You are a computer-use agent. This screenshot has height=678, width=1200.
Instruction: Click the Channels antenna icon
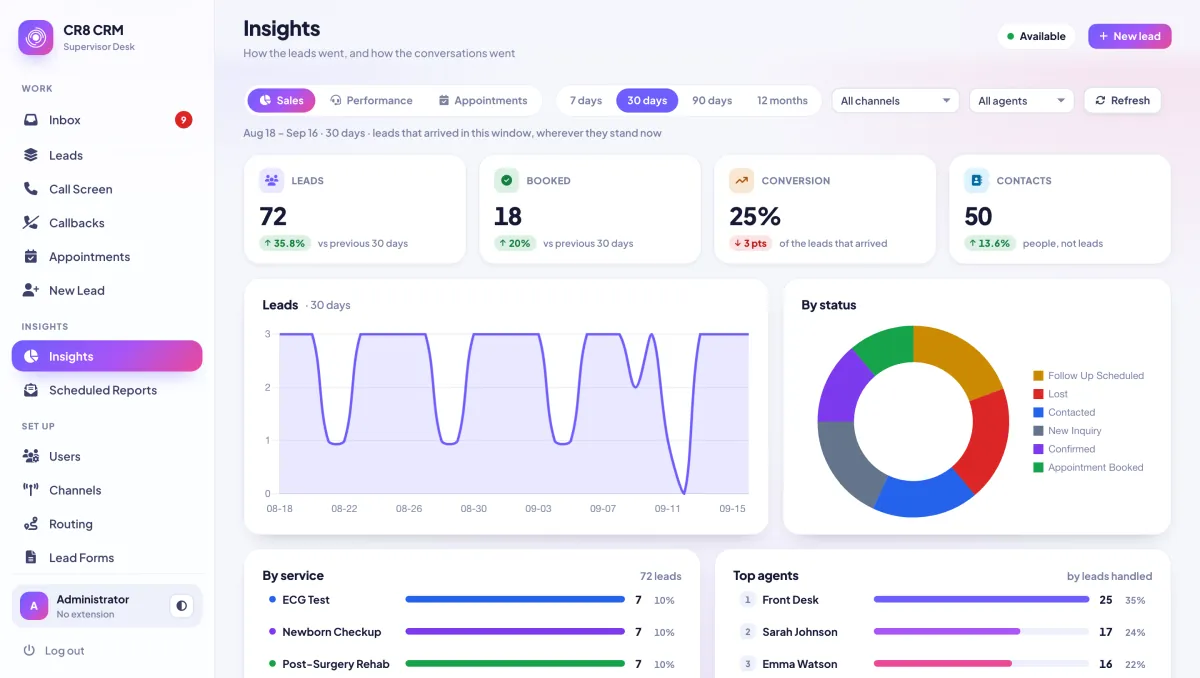pyautogui.click(x=31, y=490)
